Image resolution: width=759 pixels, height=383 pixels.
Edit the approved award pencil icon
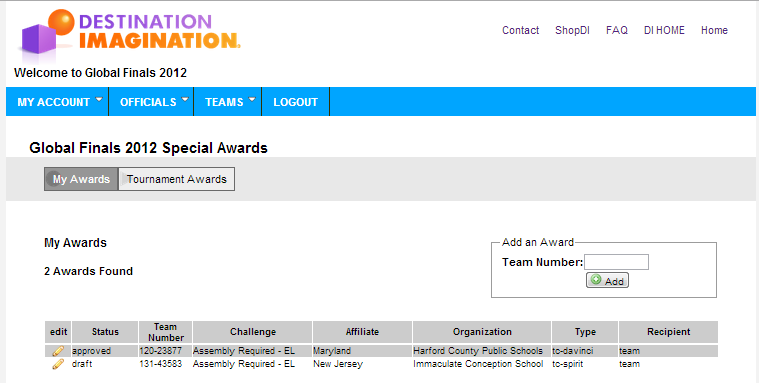tap(58, 351)
